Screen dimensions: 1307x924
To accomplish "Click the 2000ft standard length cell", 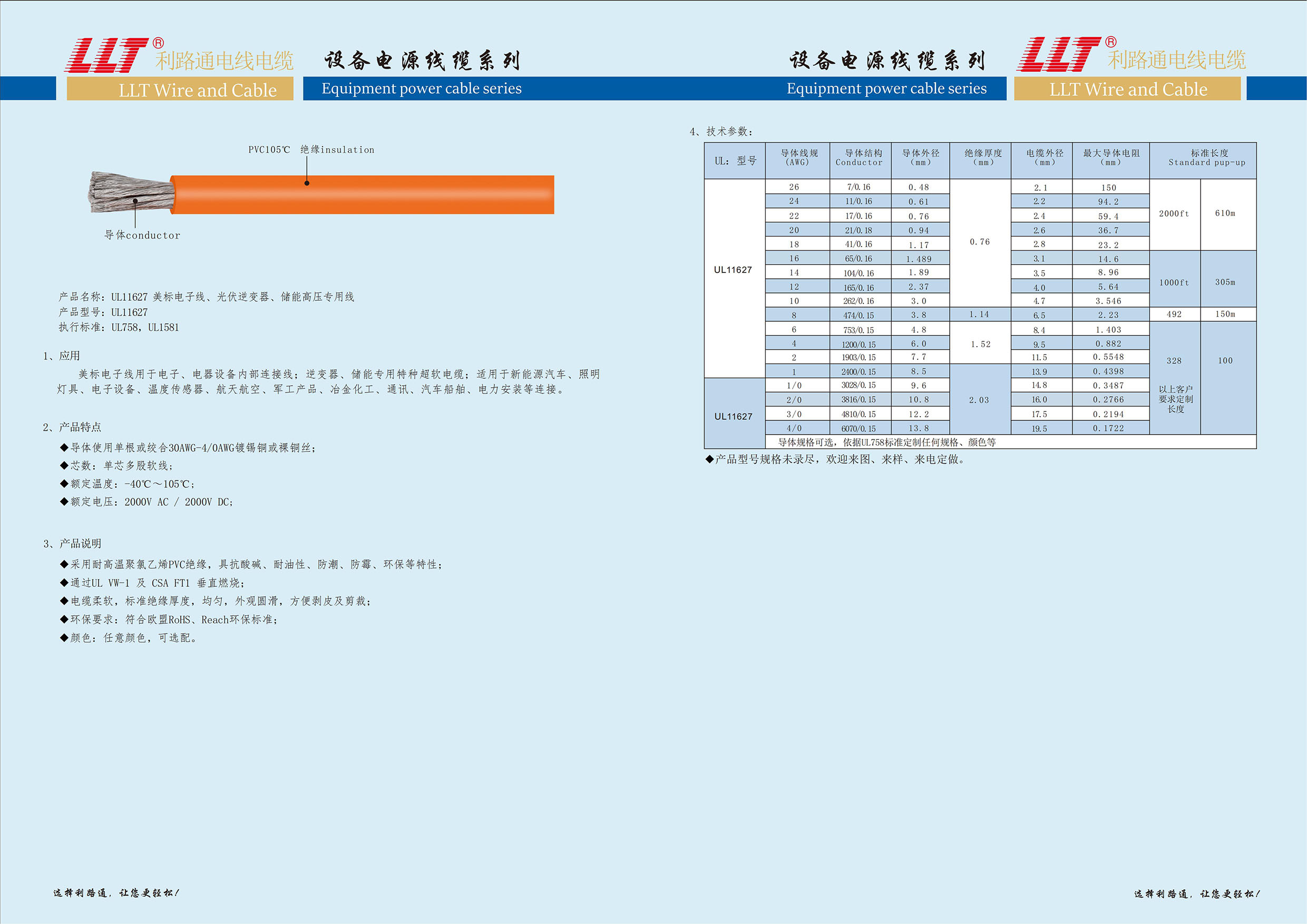I will point(1174,213).
